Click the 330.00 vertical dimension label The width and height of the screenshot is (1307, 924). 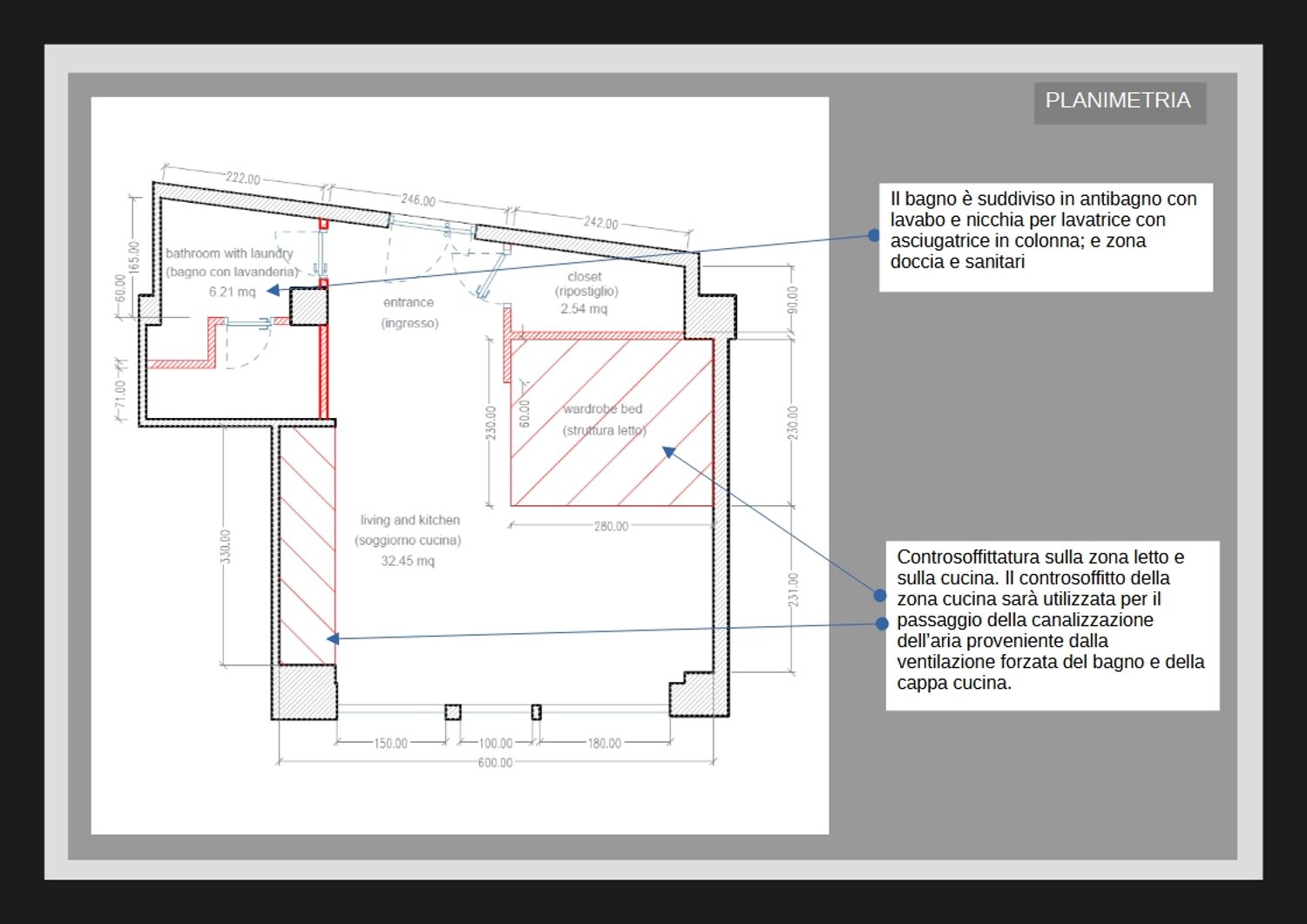(x=226, y=547)
